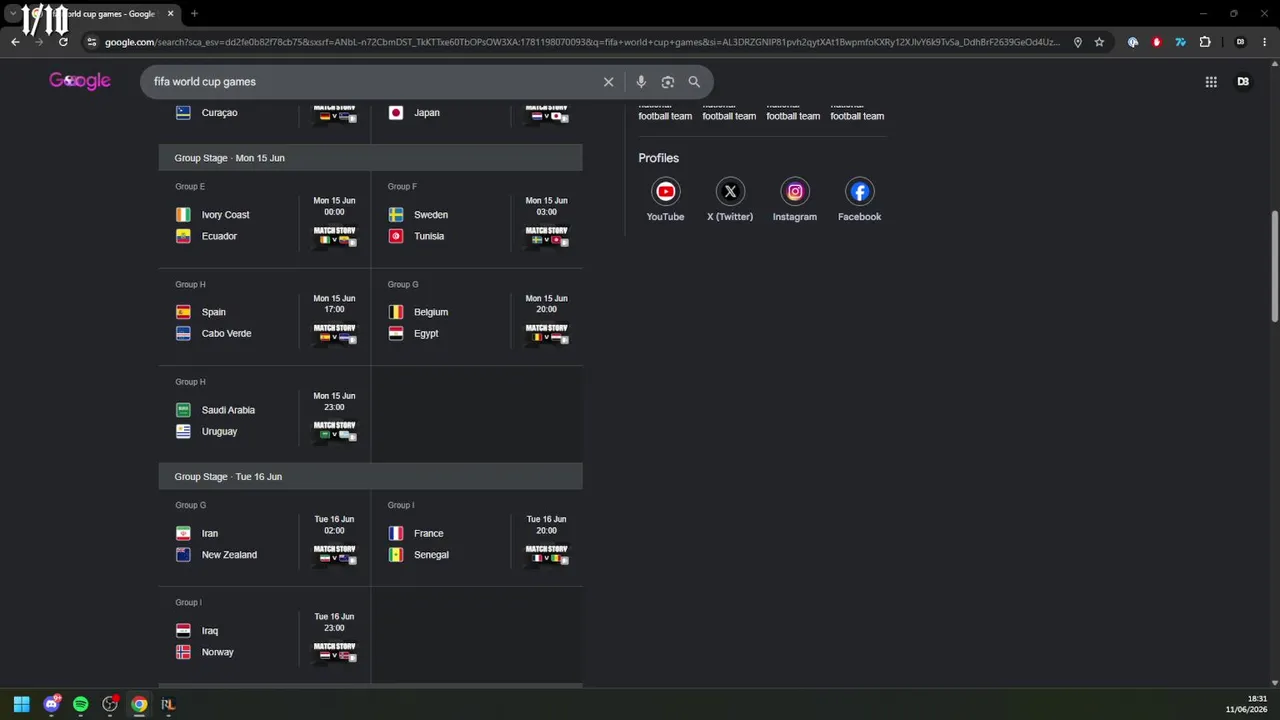Click the 'Profiles' heading
Viewport: 1280px width, 720px height.
click(659, 158)
